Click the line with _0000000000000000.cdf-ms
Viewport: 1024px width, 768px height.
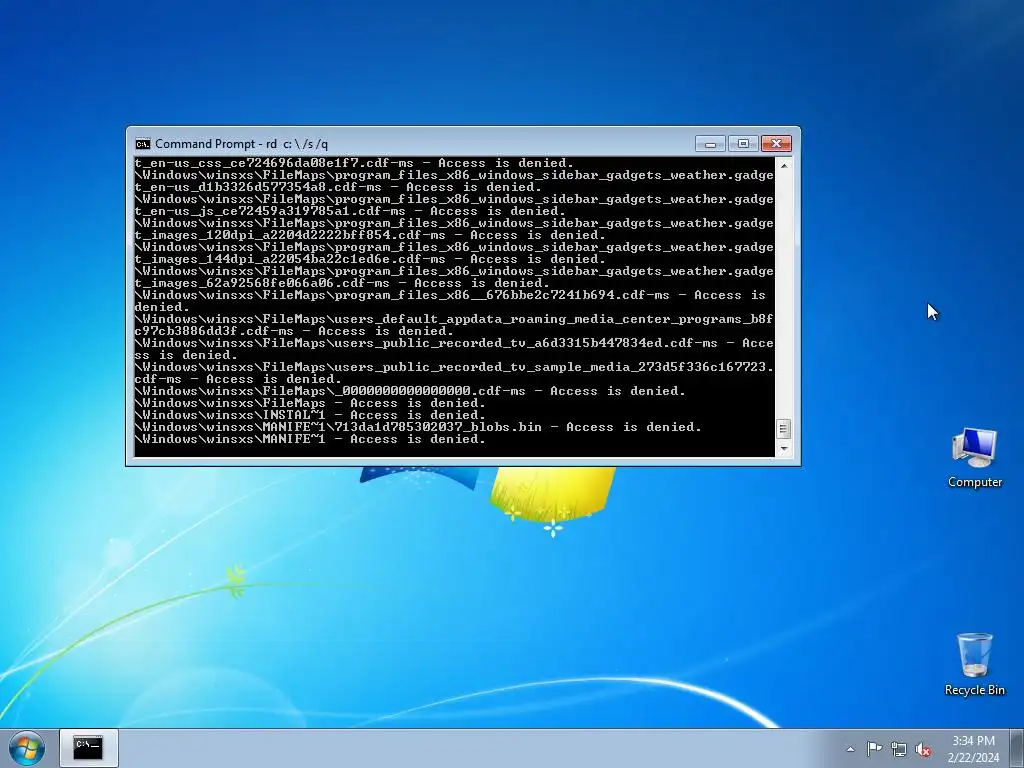tap(410, 391)
